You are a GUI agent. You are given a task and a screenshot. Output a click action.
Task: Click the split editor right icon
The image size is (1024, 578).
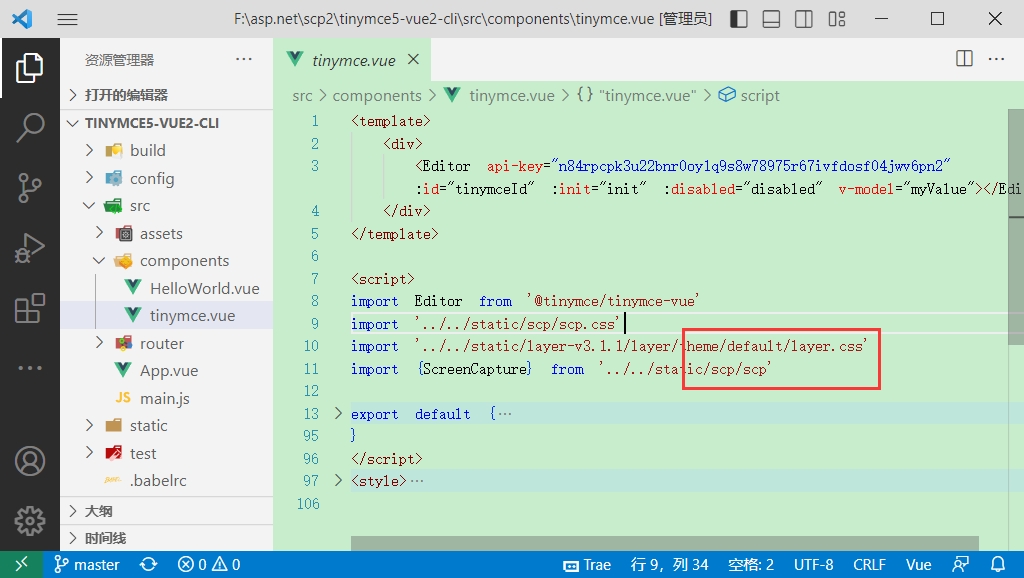point(964,59)
